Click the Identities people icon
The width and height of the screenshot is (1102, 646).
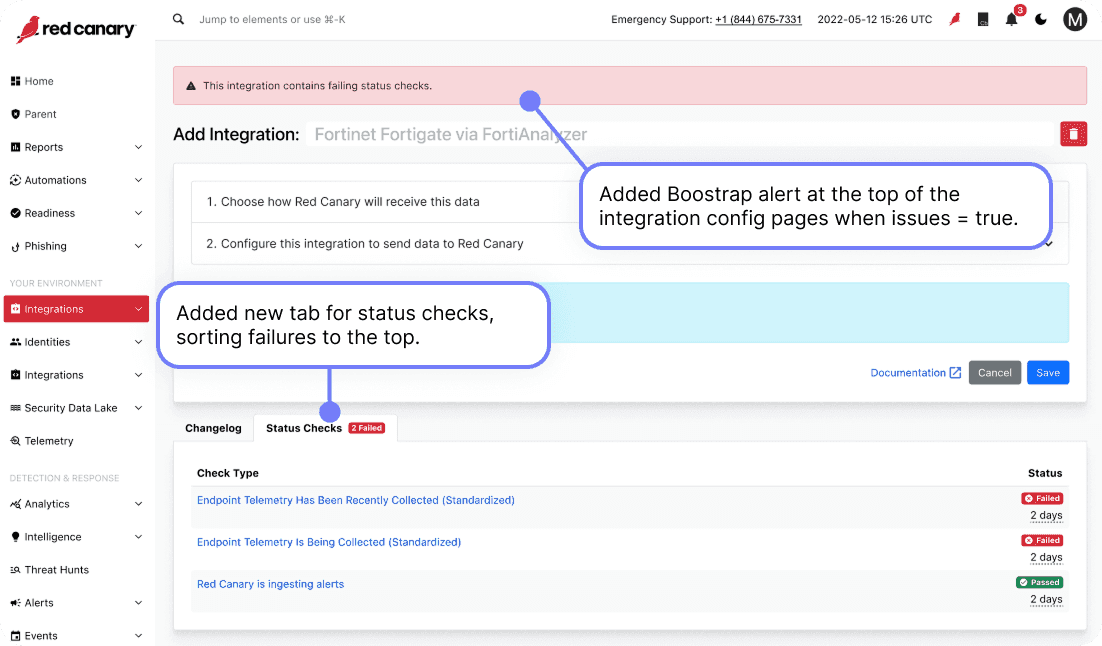point(15,342)
